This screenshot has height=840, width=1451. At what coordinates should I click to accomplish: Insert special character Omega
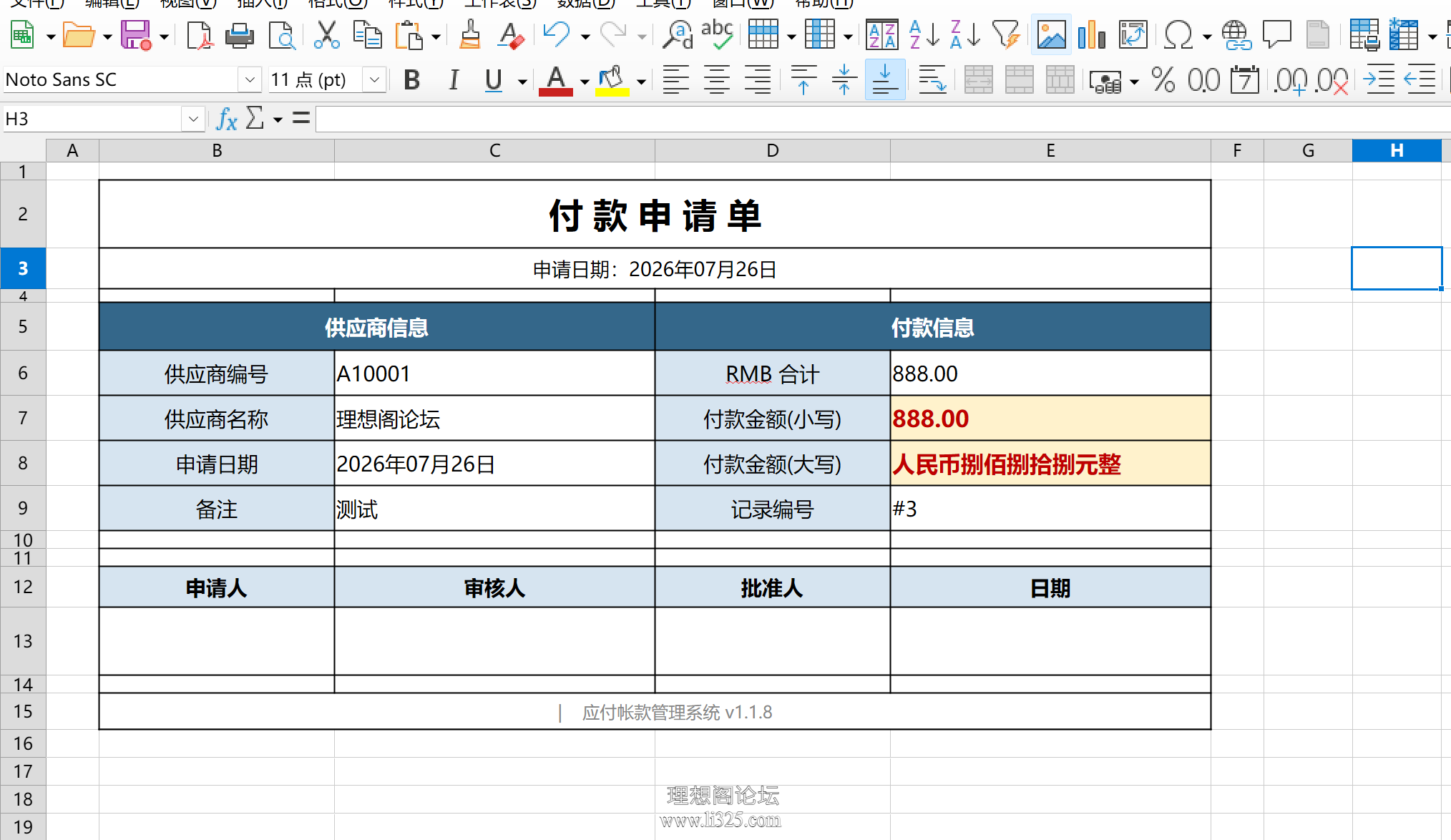tap(1178, 34)
